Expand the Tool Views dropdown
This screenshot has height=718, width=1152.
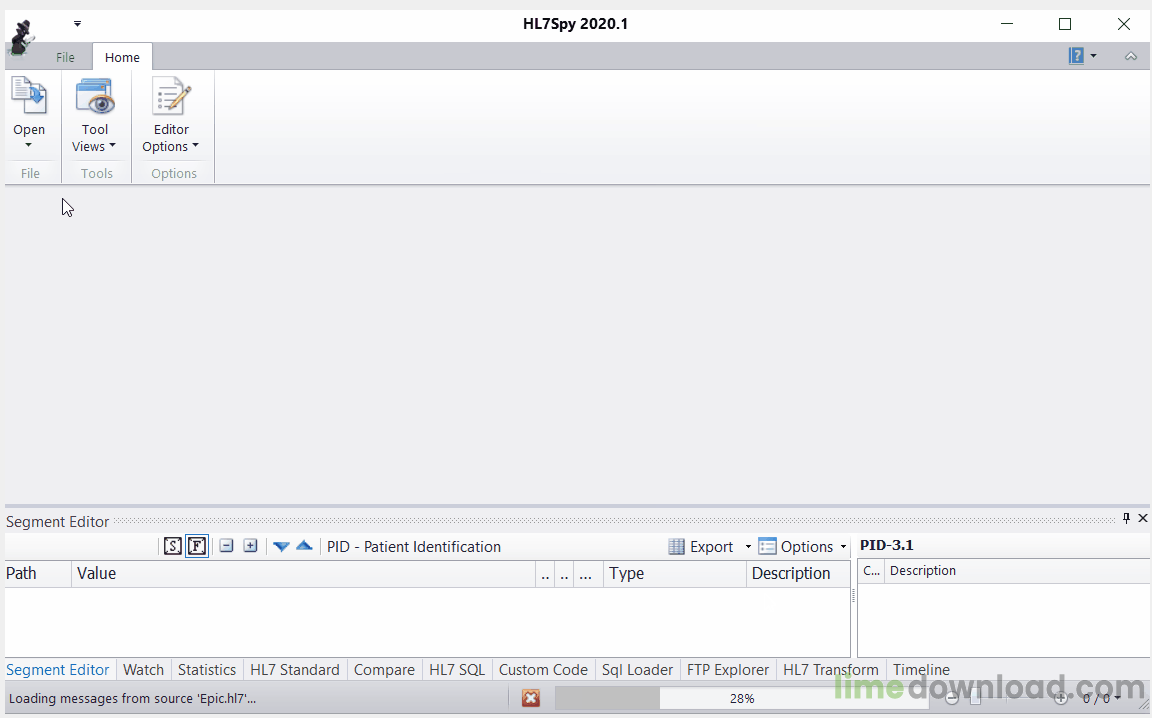click(112, 146)
